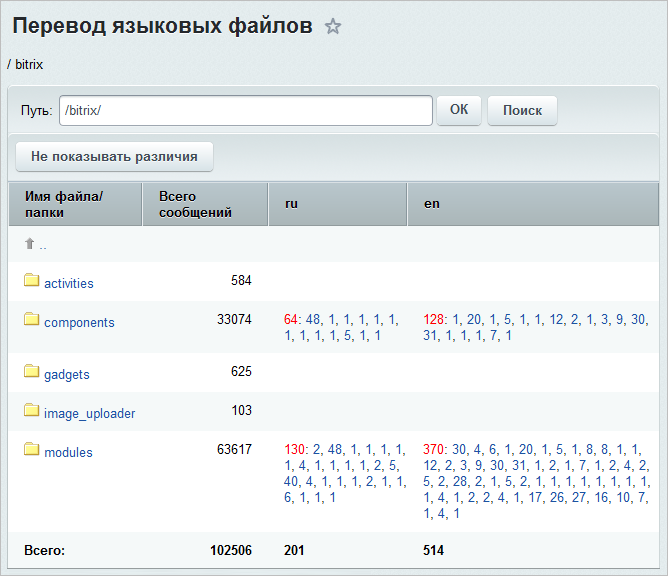Open the activities folder link
This screenshot has width=668, height=576.
69,283
